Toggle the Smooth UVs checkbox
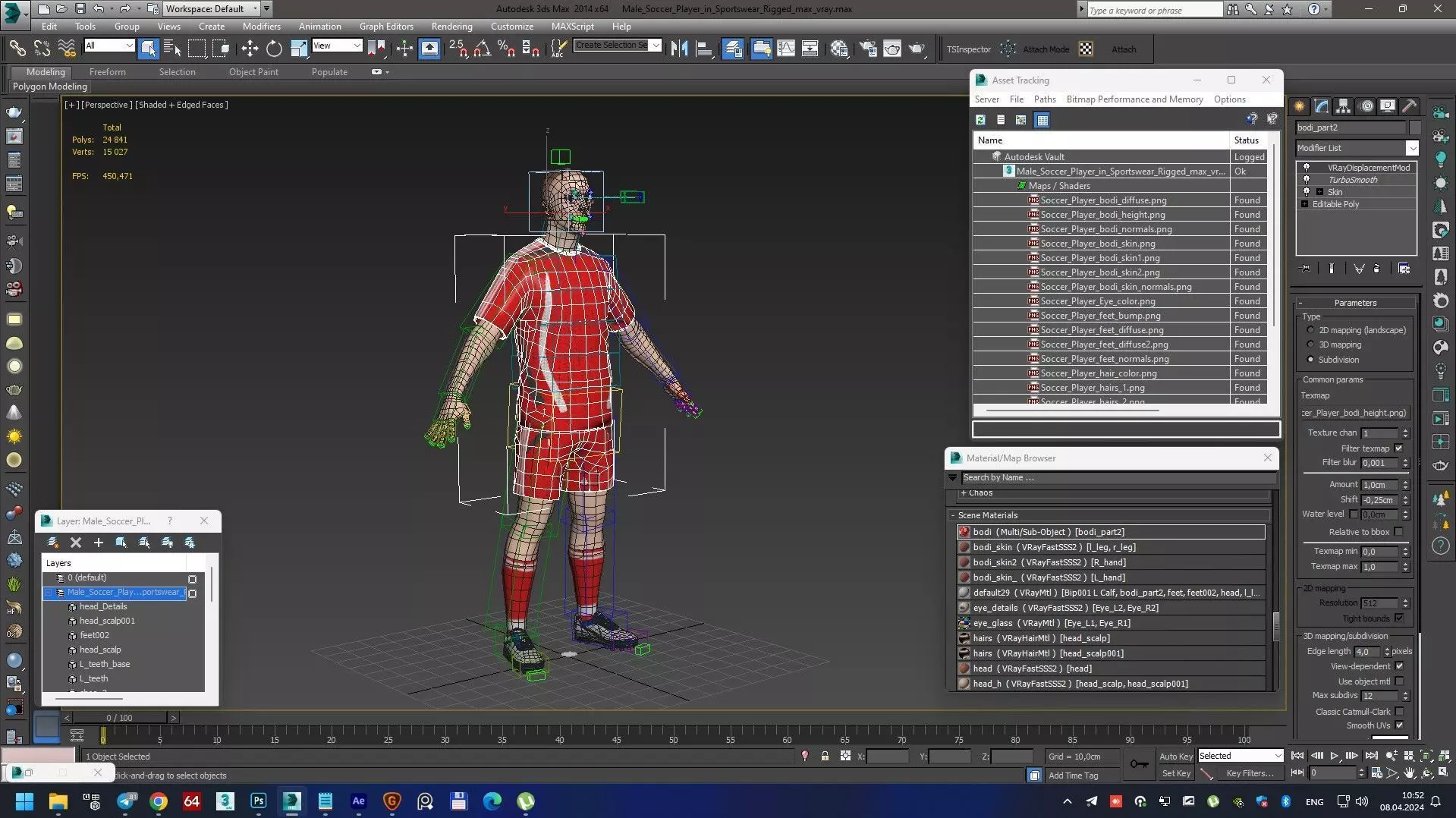The height and width of the screenshot is (818, 1456). [1399, 725]
